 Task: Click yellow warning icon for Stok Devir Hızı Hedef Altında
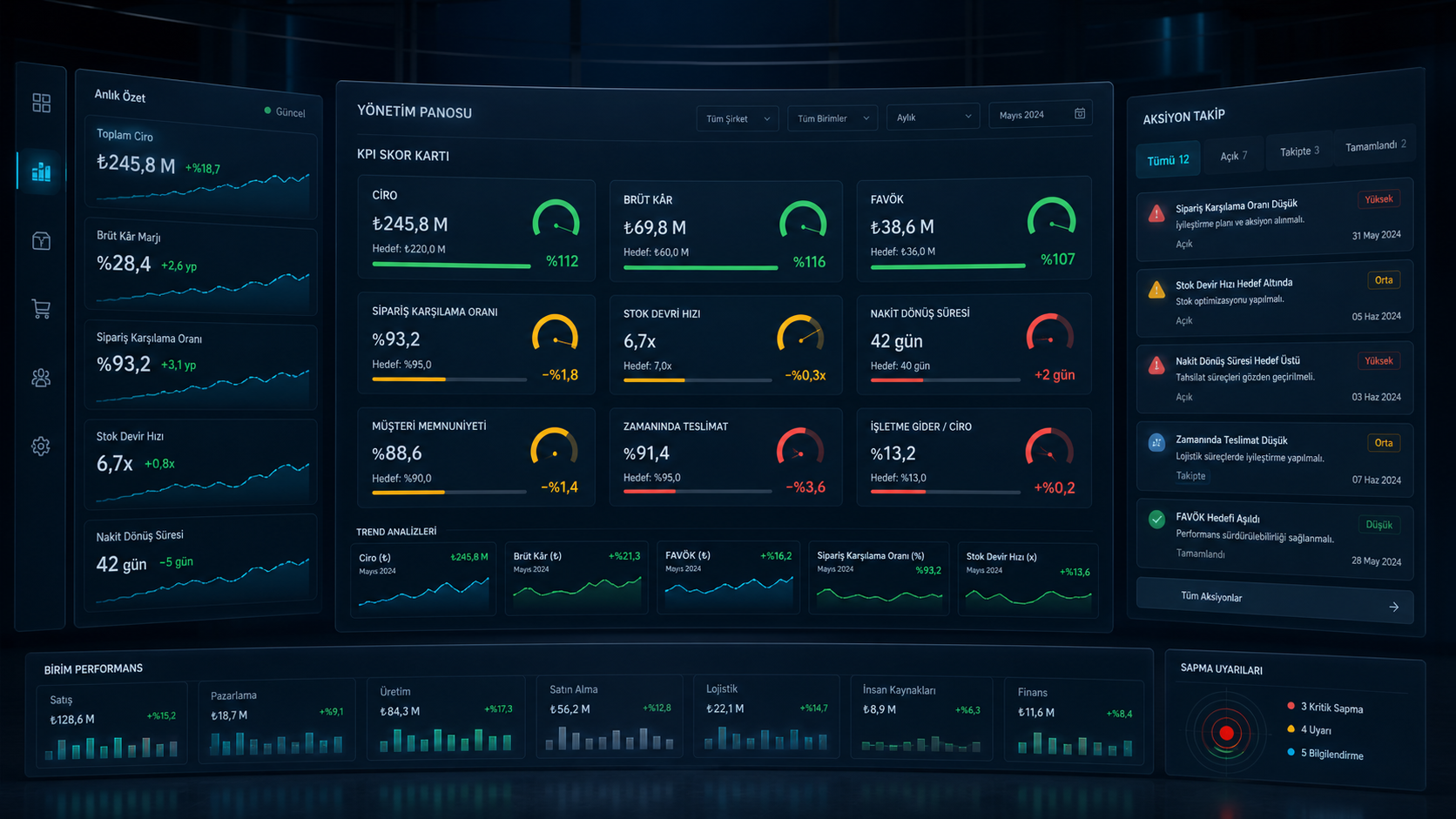(x=1156, y=290)
